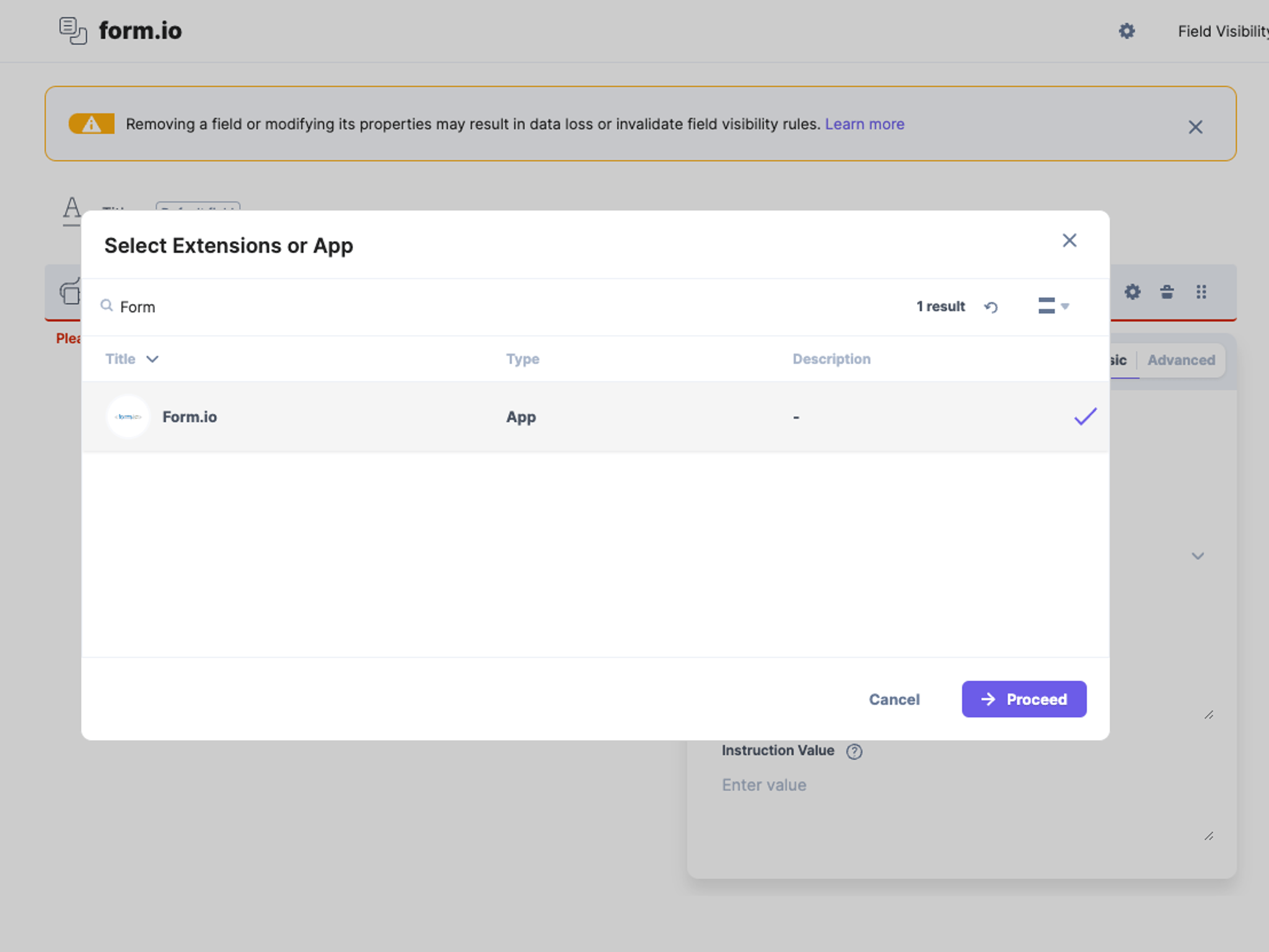Open content type settings gear in header
The image size is (1269, 952).
1126,31
